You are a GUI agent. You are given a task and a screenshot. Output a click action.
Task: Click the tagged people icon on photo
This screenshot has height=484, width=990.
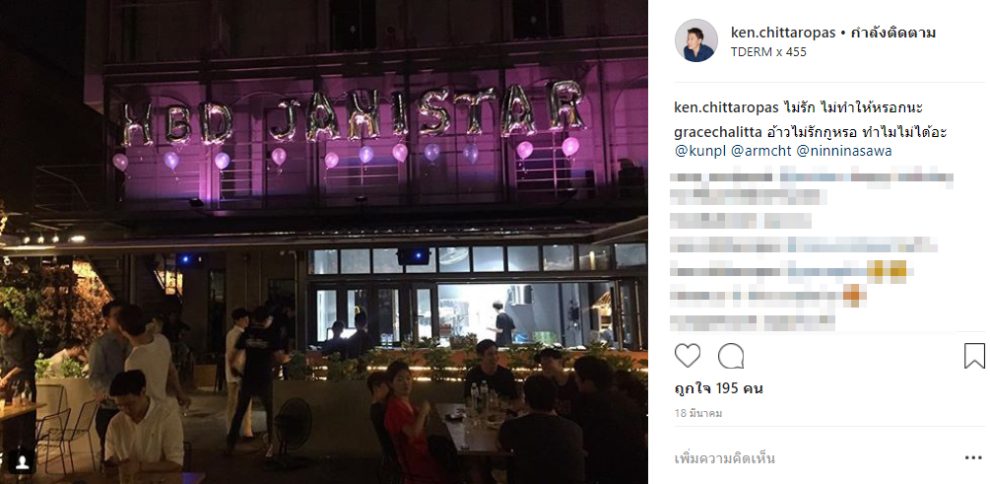[23, 462]
